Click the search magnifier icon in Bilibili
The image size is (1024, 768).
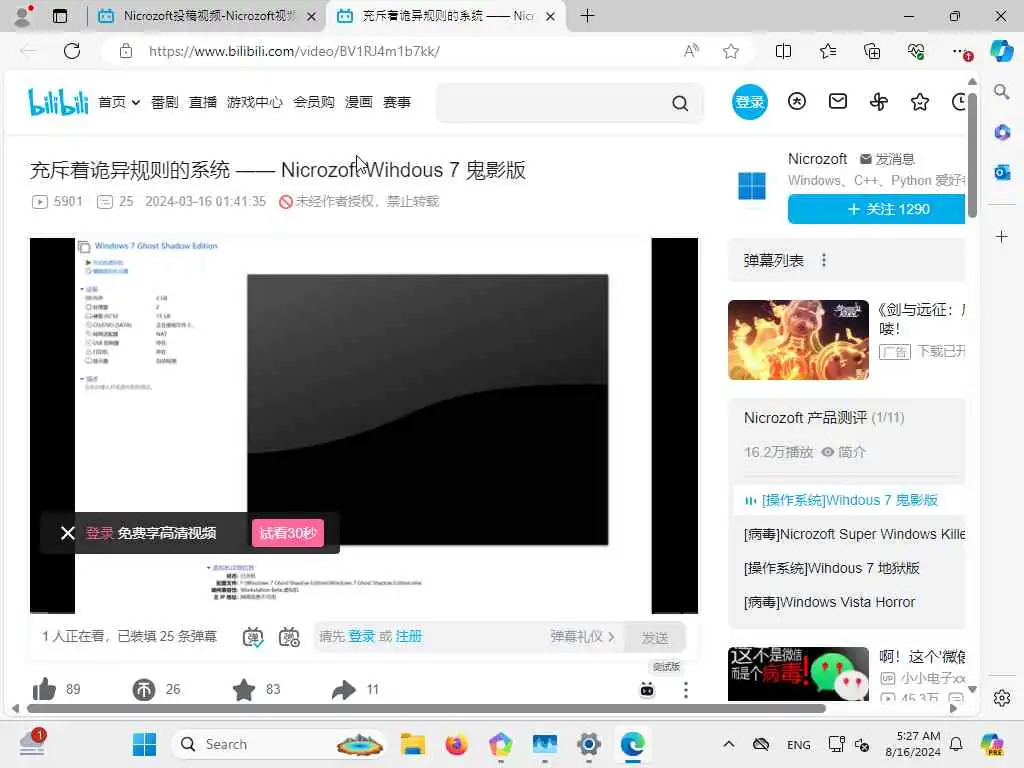coord(680,103)
